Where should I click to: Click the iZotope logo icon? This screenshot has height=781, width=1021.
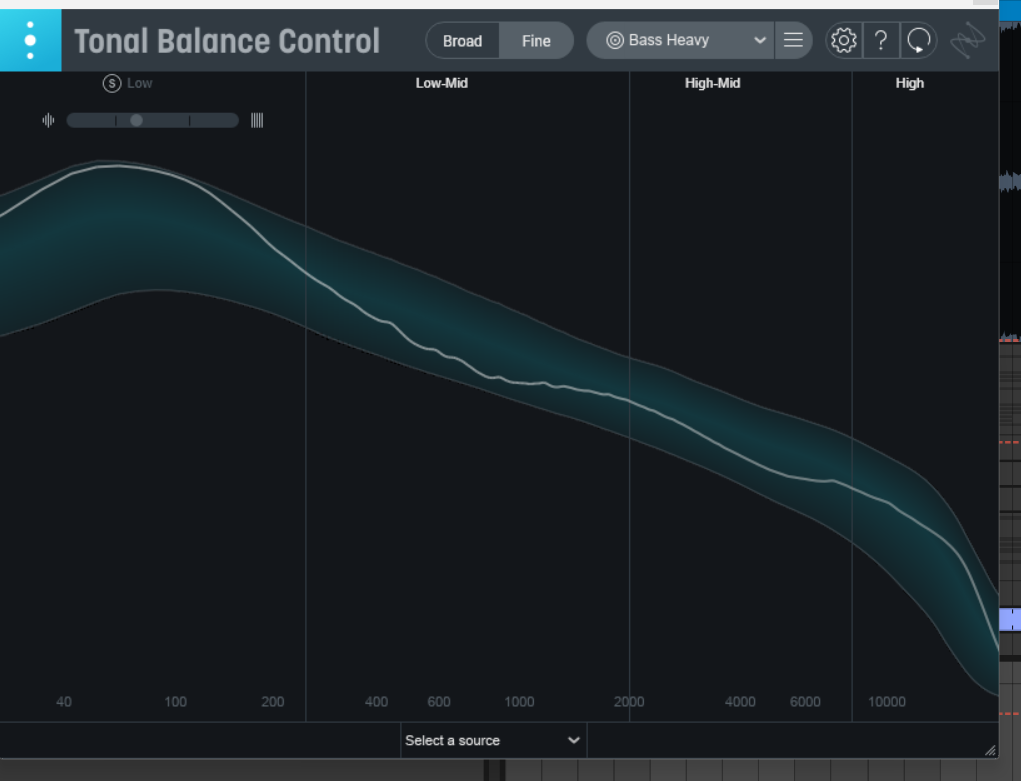[968, 40]
